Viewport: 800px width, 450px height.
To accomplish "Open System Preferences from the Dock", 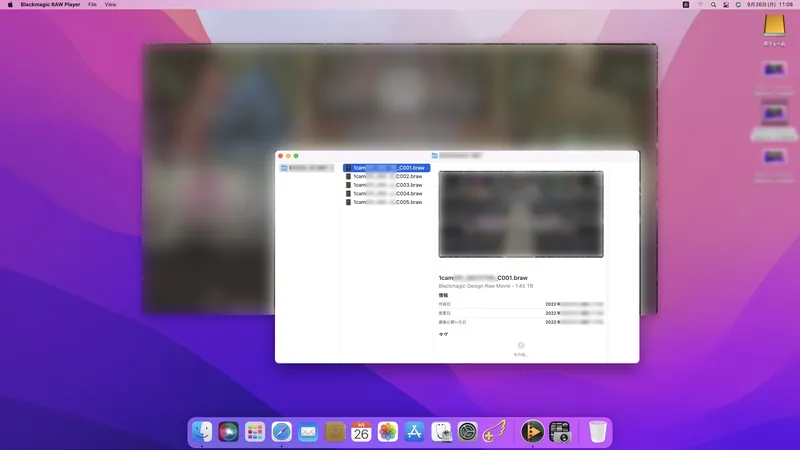I will (x=467, y=432).
